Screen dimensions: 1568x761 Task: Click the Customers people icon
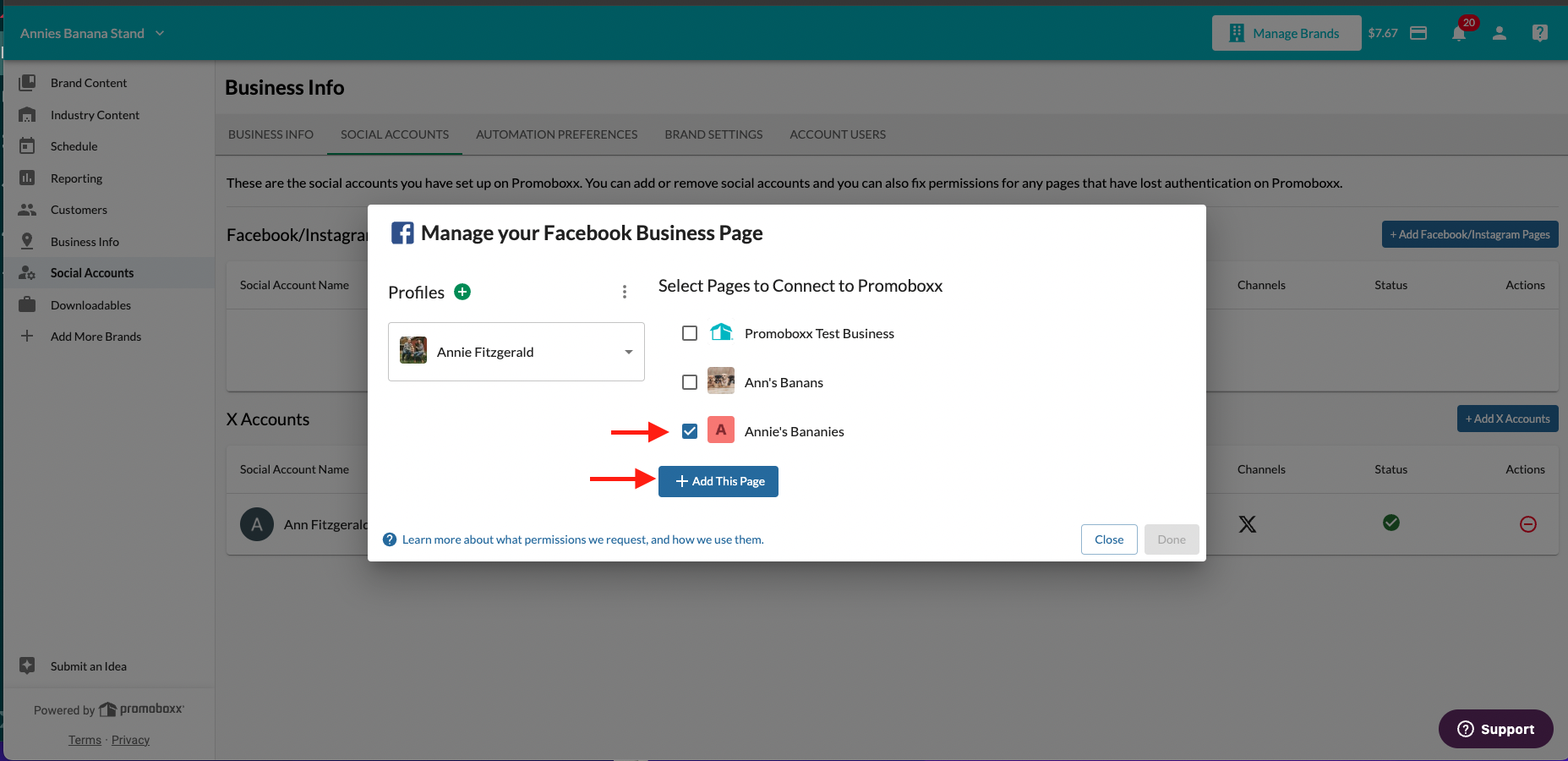[x=27, y=210]
